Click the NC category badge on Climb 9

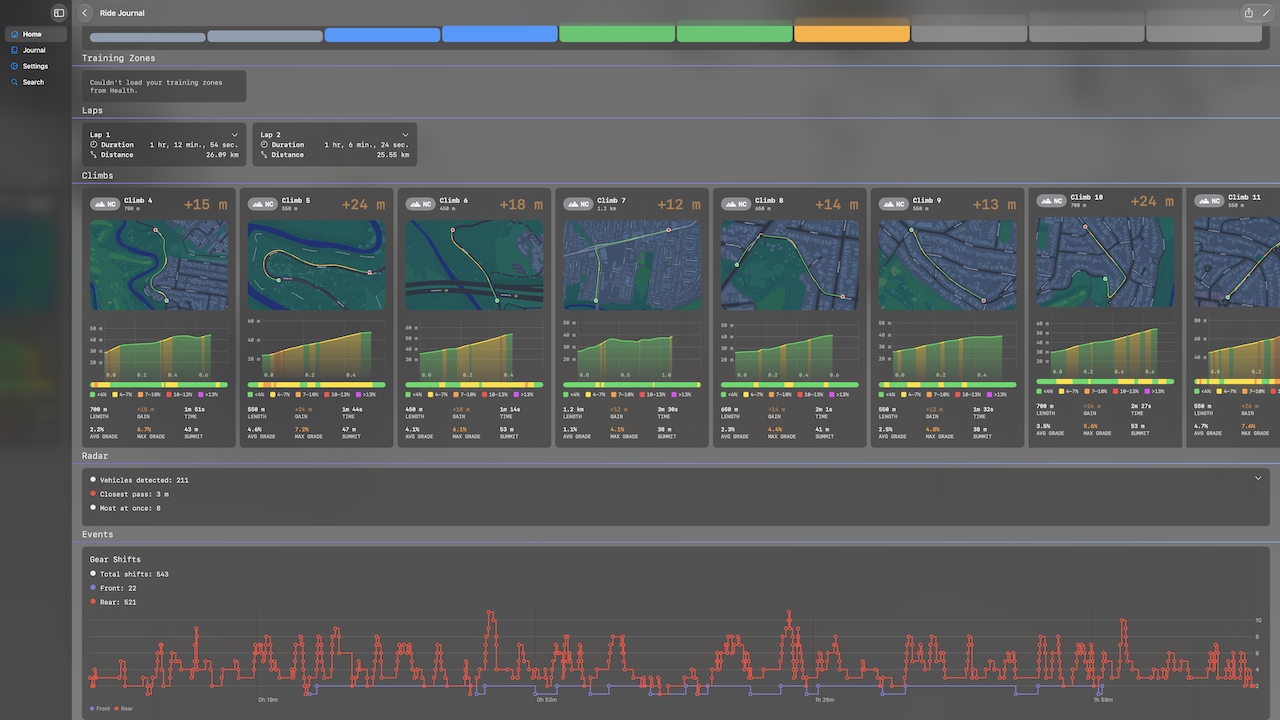point(893,204)
